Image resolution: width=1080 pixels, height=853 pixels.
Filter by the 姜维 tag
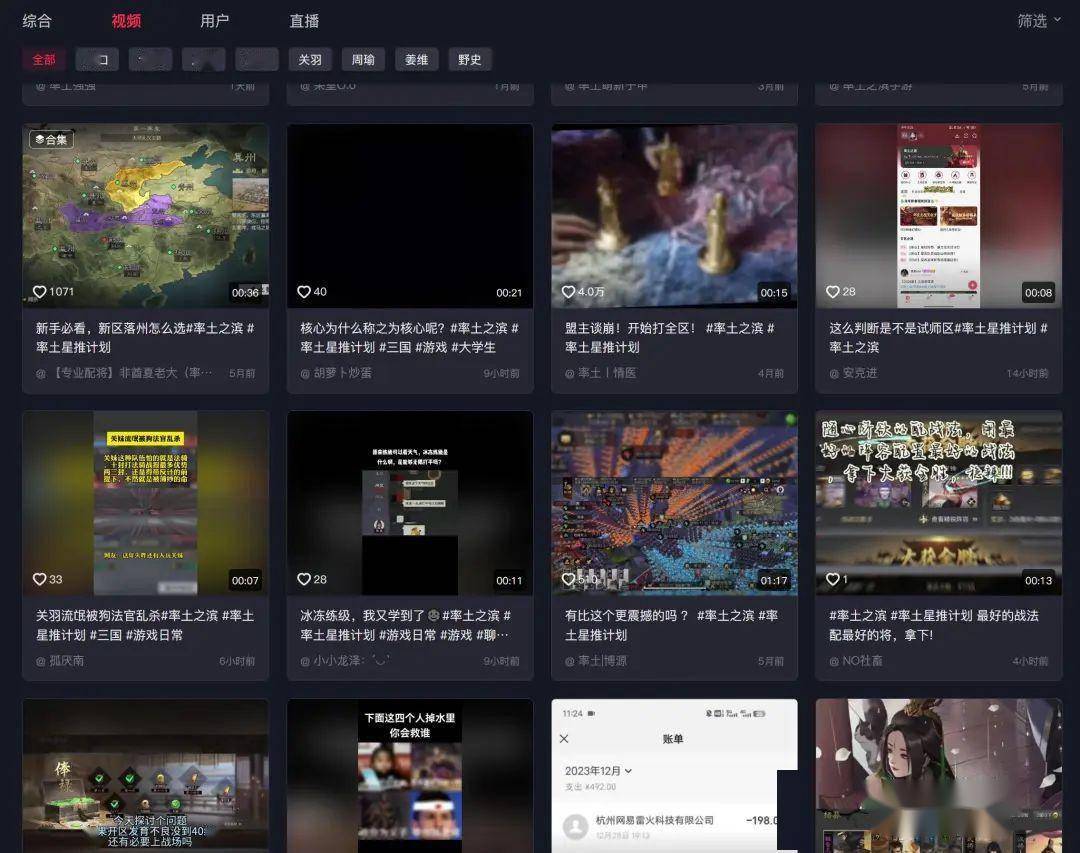tap(417, 60)
